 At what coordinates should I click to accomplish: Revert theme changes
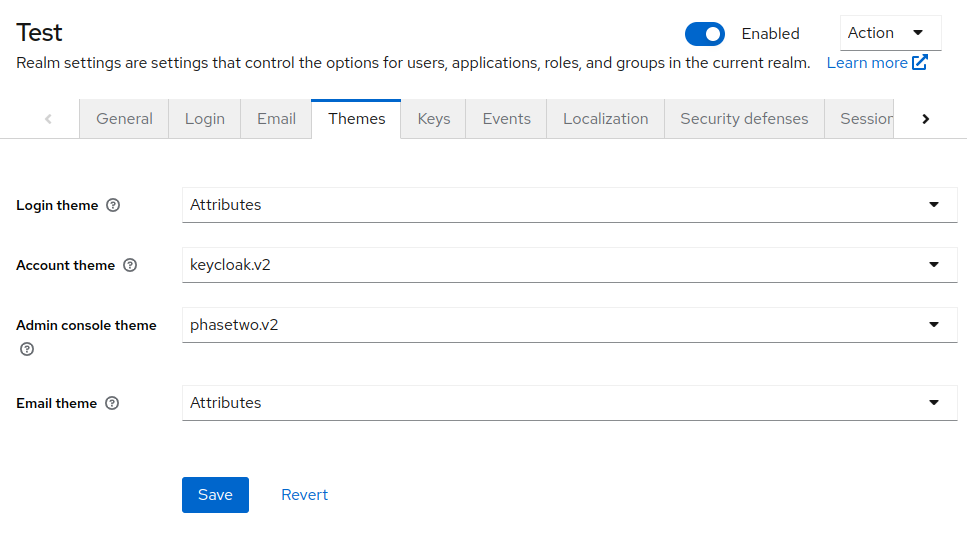tap(304, 495)
